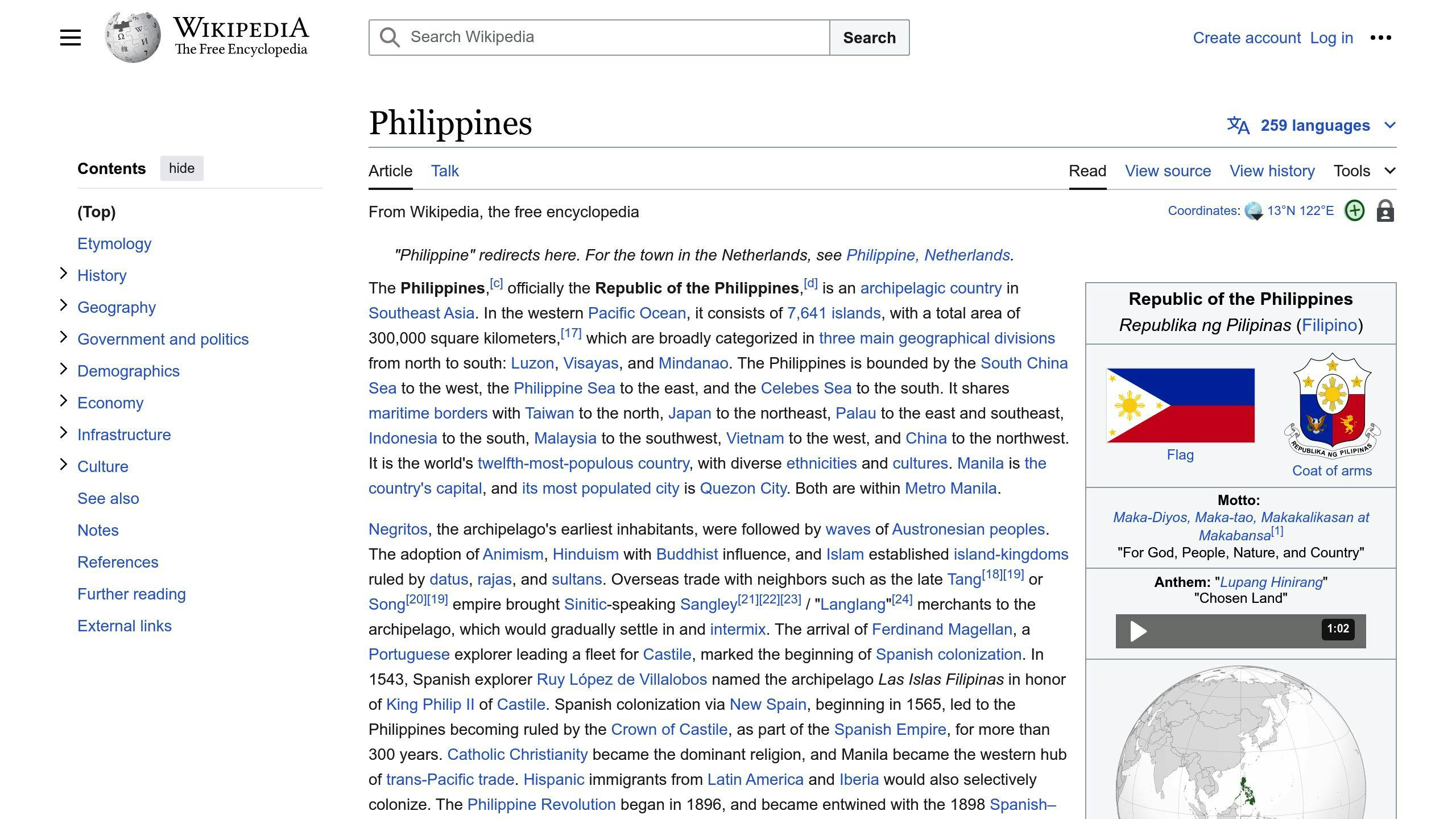The height and width of the screenshot is (819, 1456).
Task: Open the Catholic Christianity link
Action: pos(518,754)
